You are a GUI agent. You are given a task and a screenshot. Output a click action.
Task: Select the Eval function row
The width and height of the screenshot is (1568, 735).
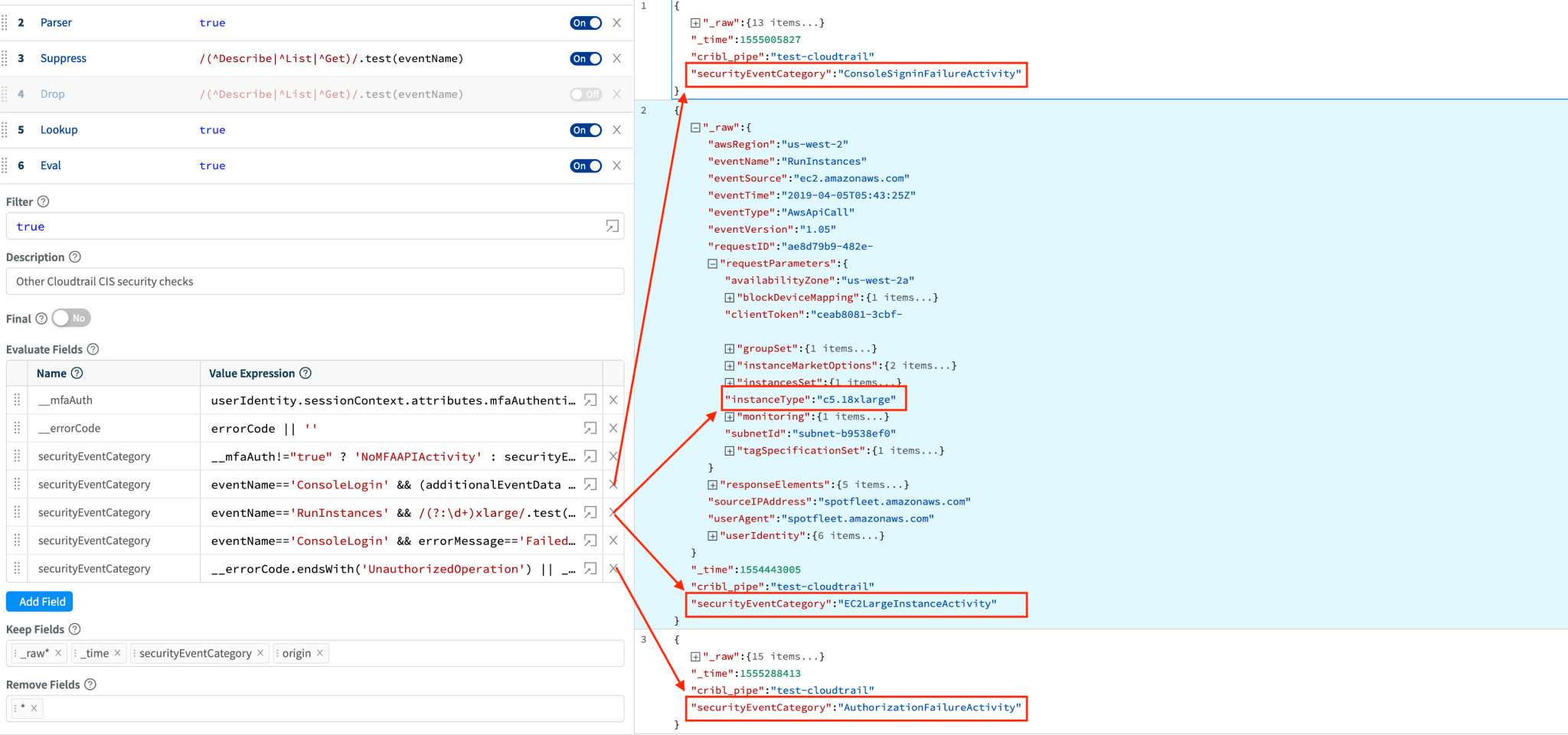tap(51, 165)
